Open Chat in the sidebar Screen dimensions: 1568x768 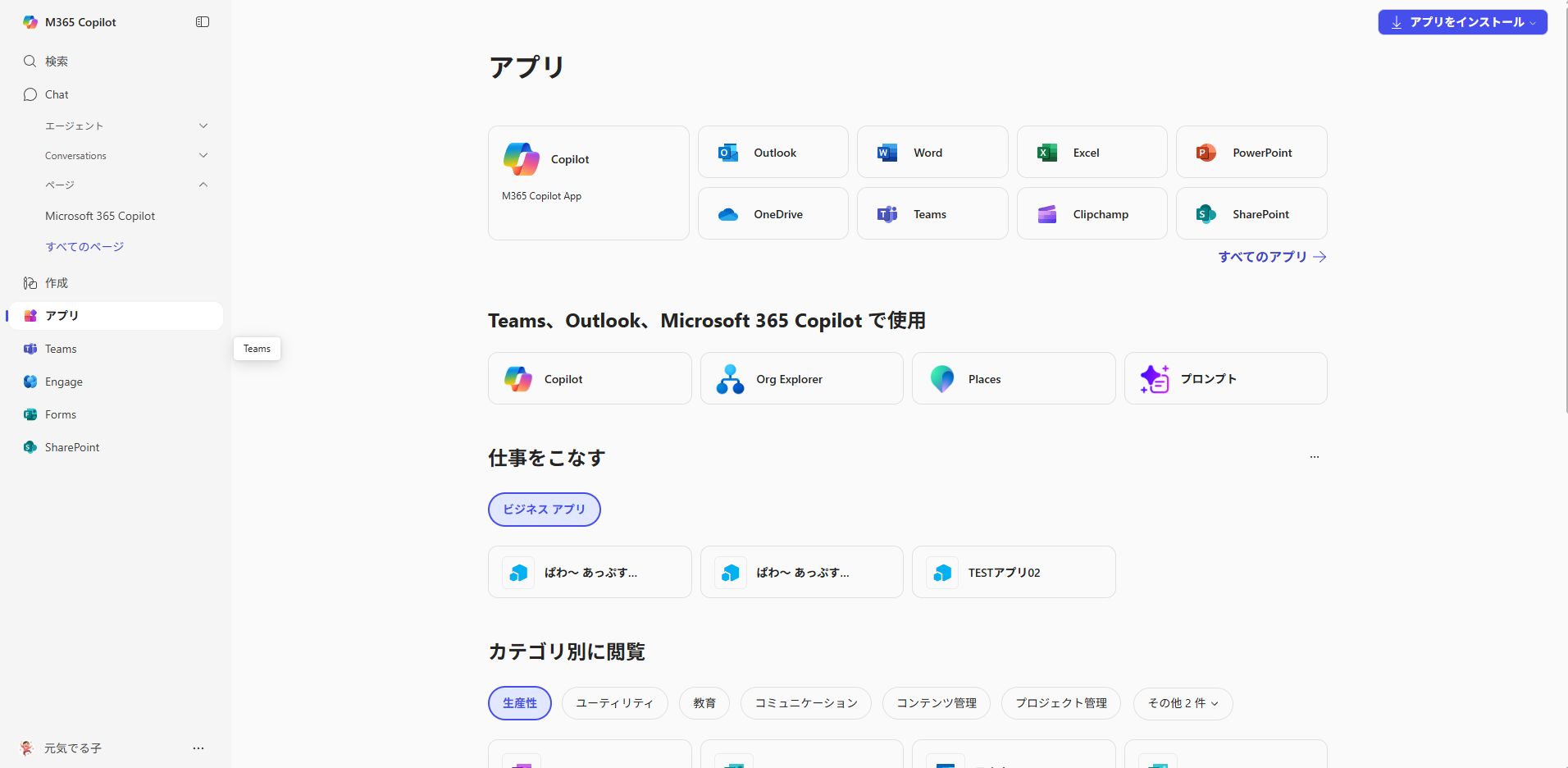click(115, 94)
